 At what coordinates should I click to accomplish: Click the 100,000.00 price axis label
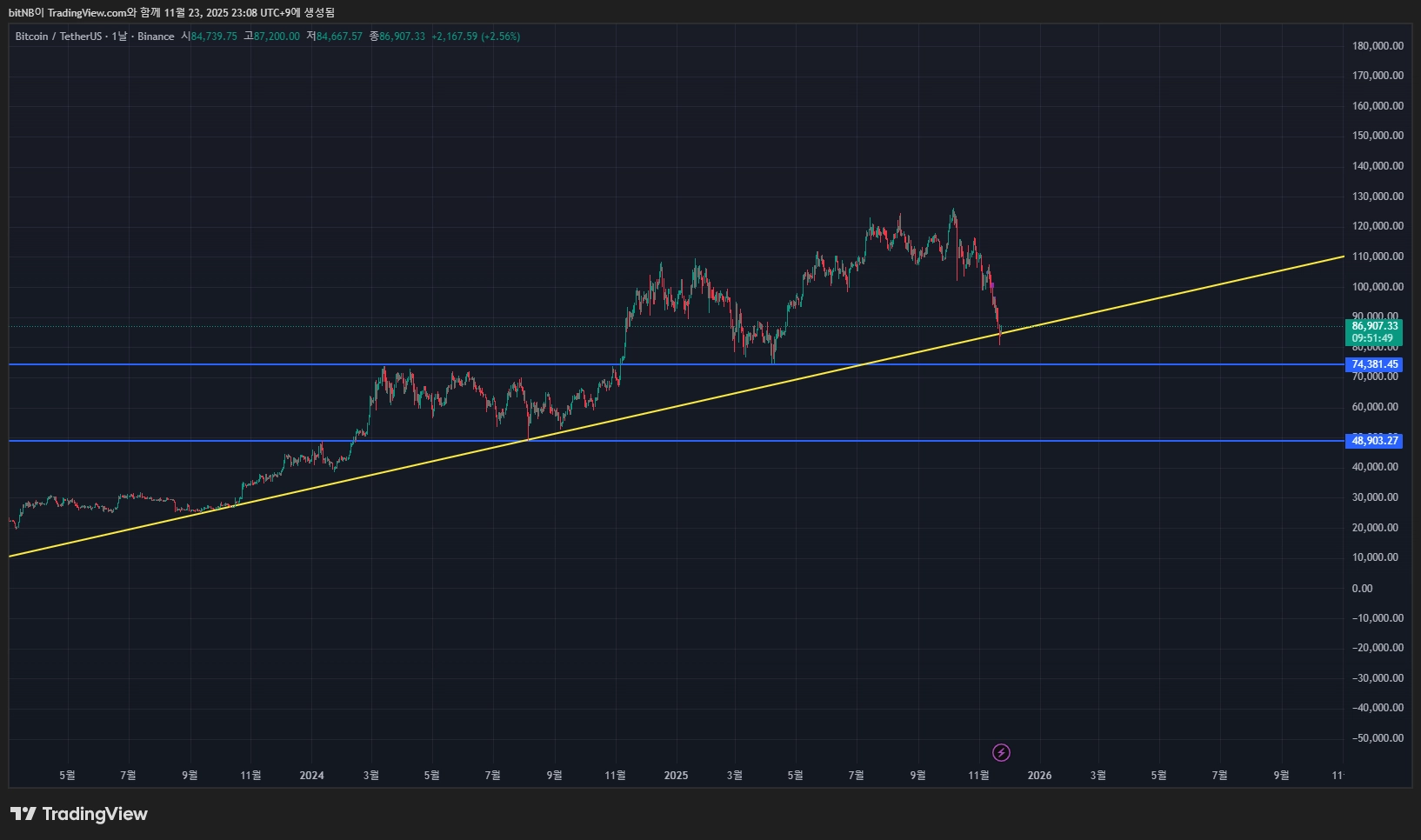(1378, 287)
